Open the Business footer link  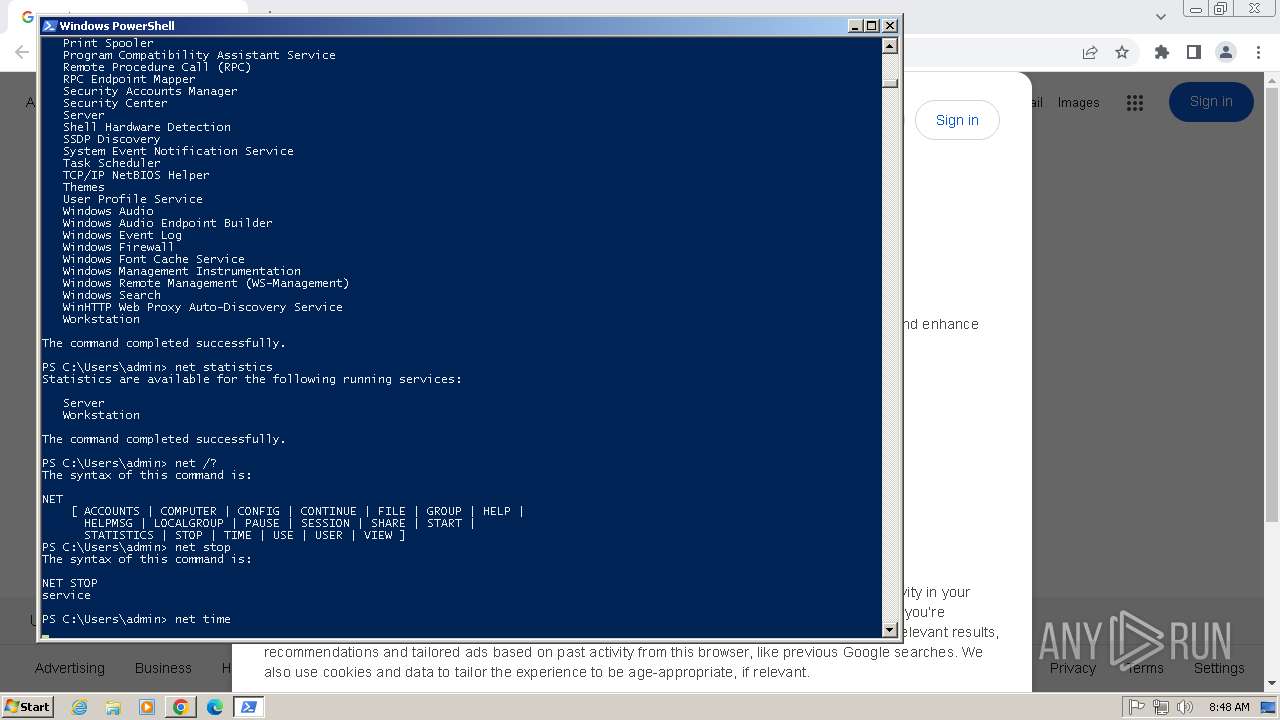click(x=163, y=668)
